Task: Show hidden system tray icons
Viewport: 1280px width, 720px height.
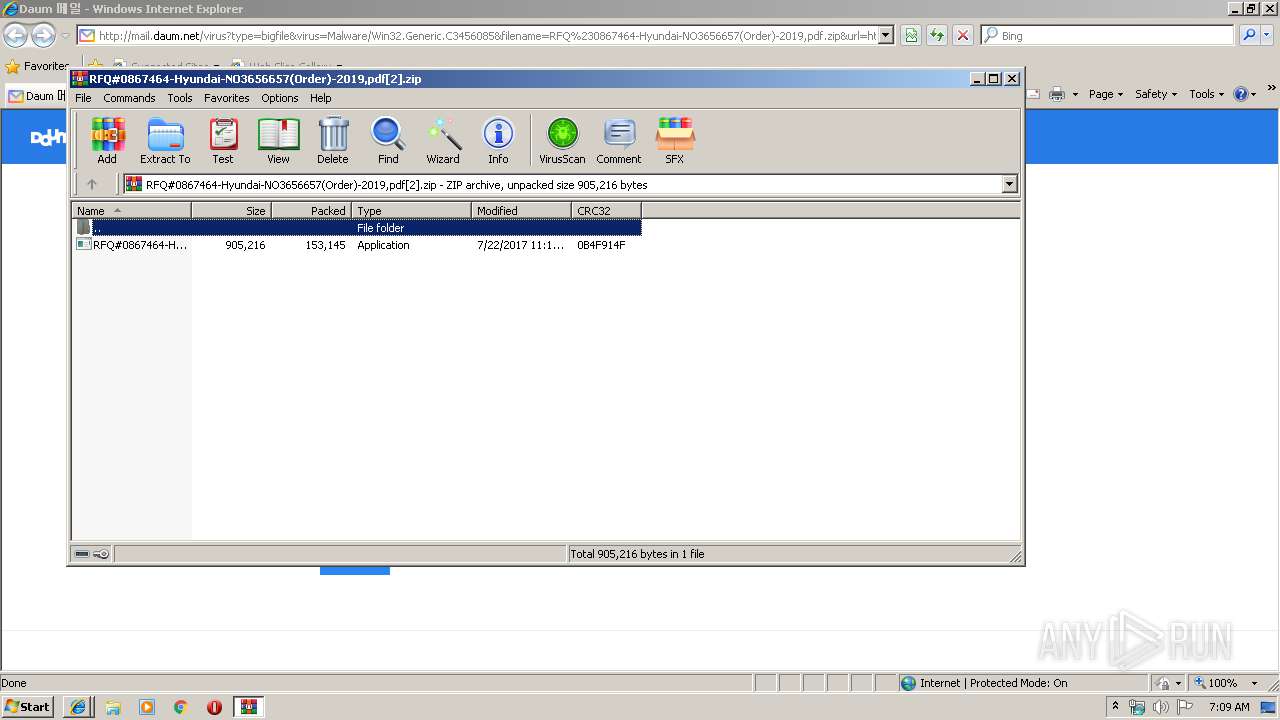Action: tap(1116, 707)
